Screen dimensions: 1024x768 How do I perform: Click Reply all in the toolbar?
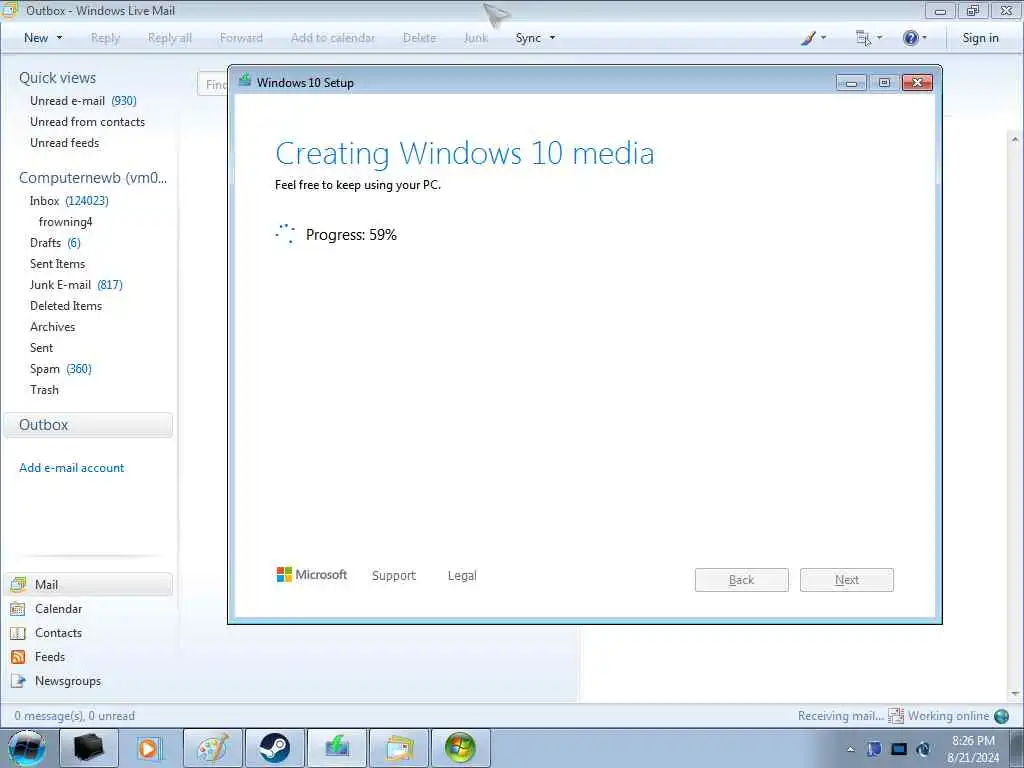(170, 38)
